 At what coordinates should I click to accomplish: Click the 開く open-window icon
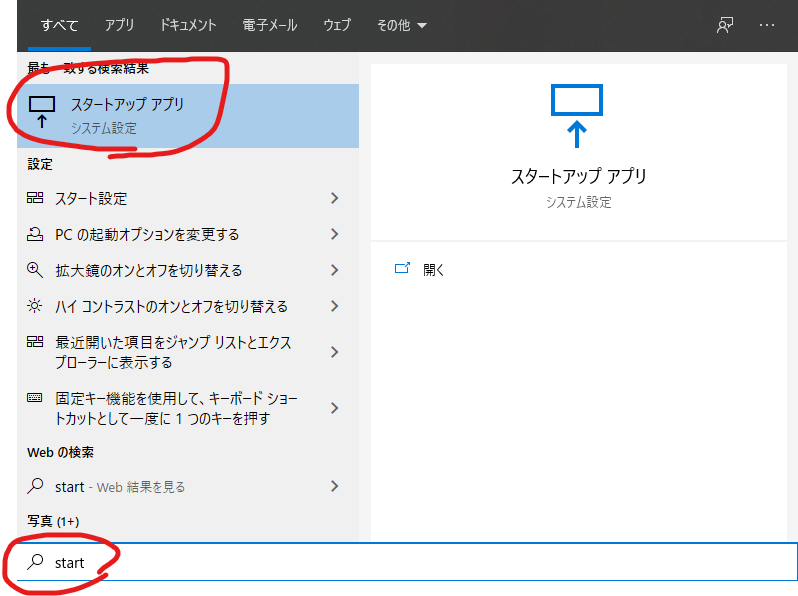pyautogui.click(x=402, y=268)
